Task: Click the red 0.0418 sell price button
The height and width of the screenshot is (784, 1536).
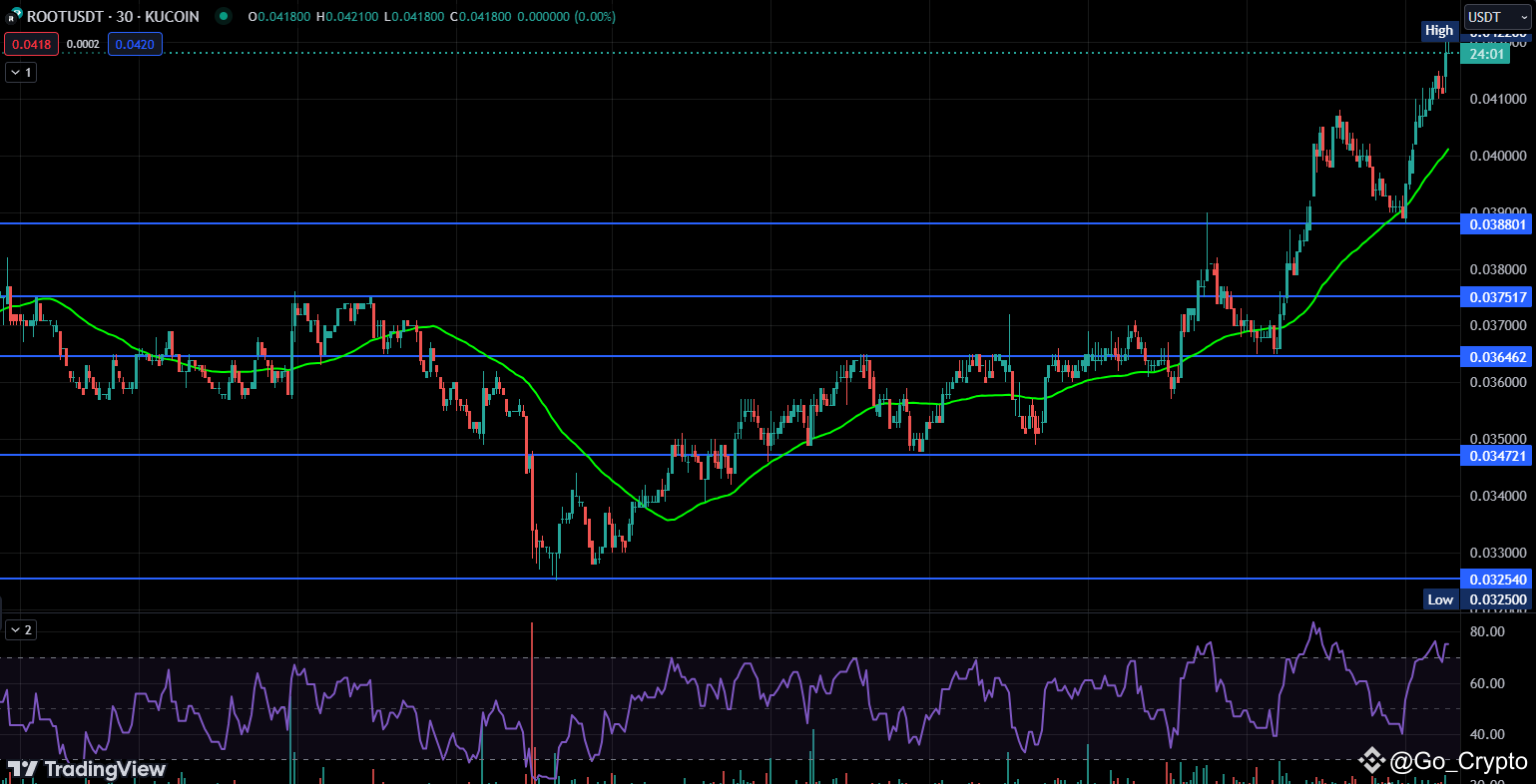Action: point(32,44)
